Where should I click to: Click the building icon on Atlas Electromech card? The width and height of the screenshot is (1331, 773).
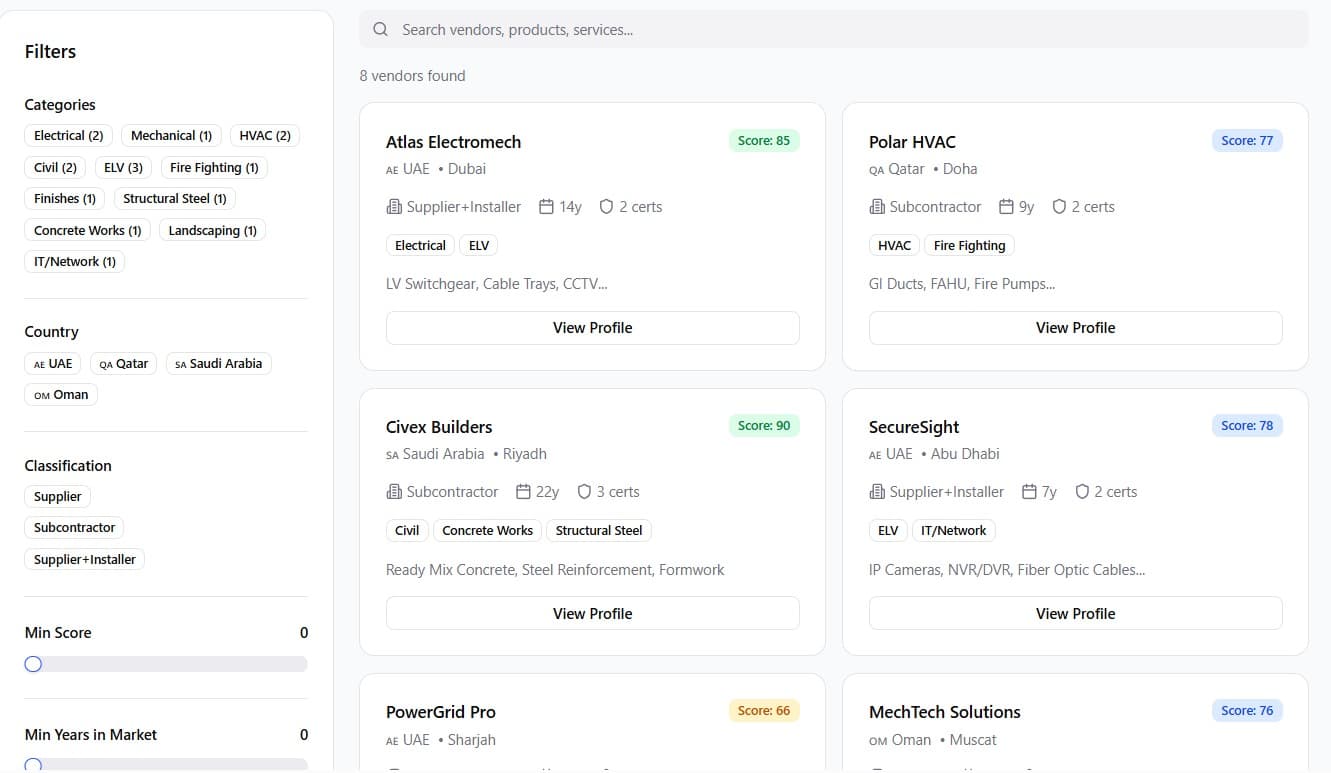(394, 207)
